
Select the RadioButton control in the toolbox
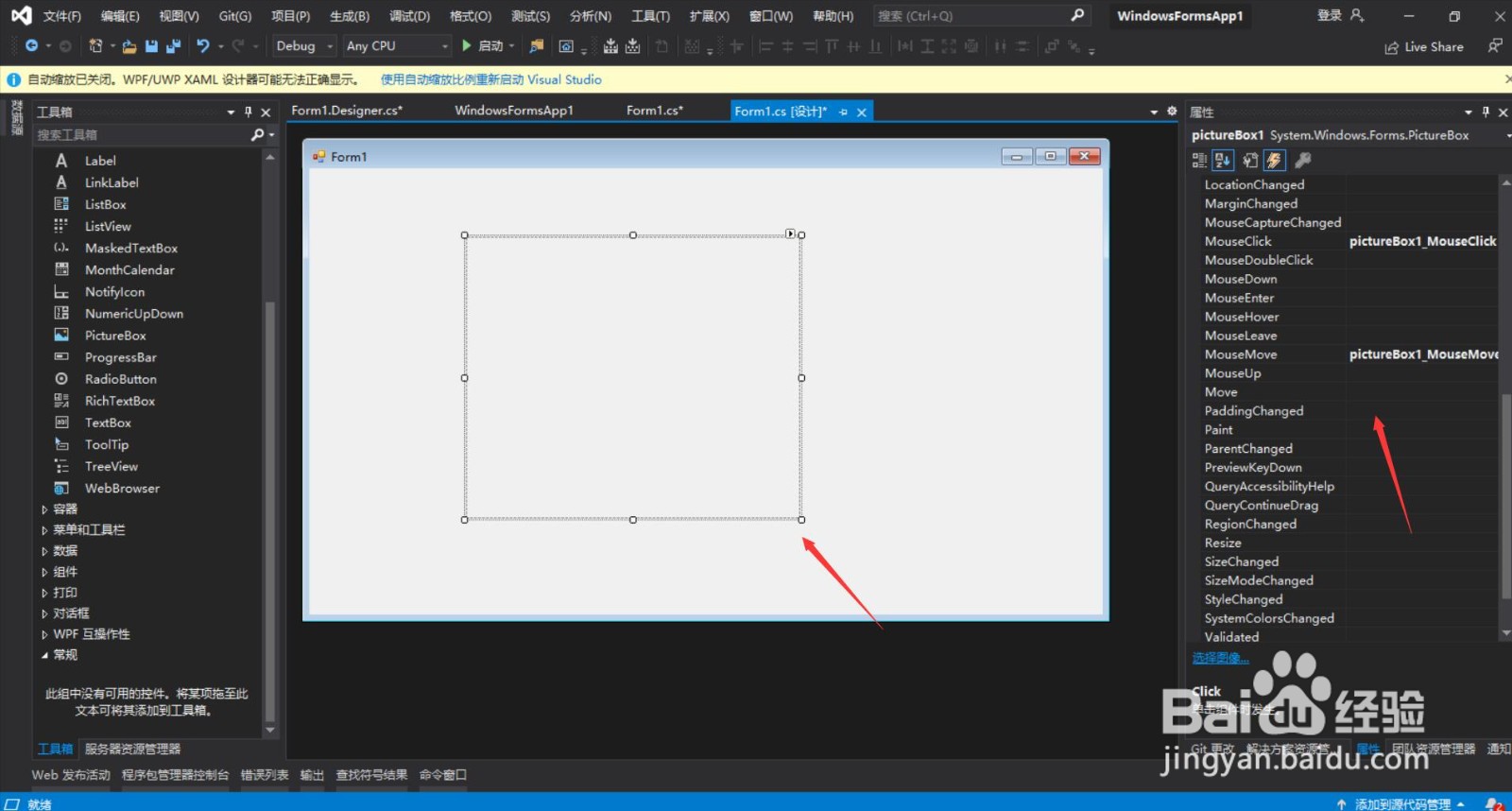click(121, 379)
